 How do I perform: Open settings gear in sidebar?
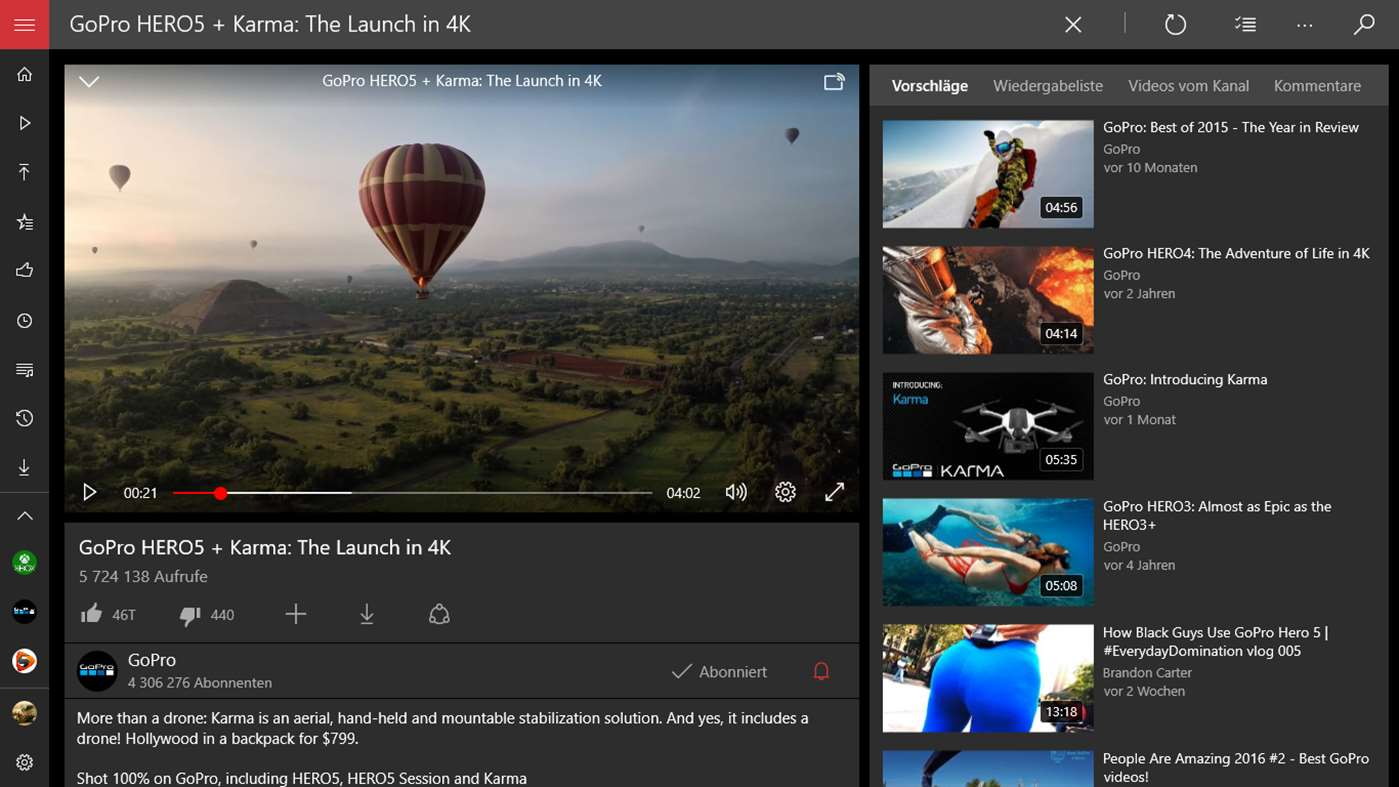25,762
